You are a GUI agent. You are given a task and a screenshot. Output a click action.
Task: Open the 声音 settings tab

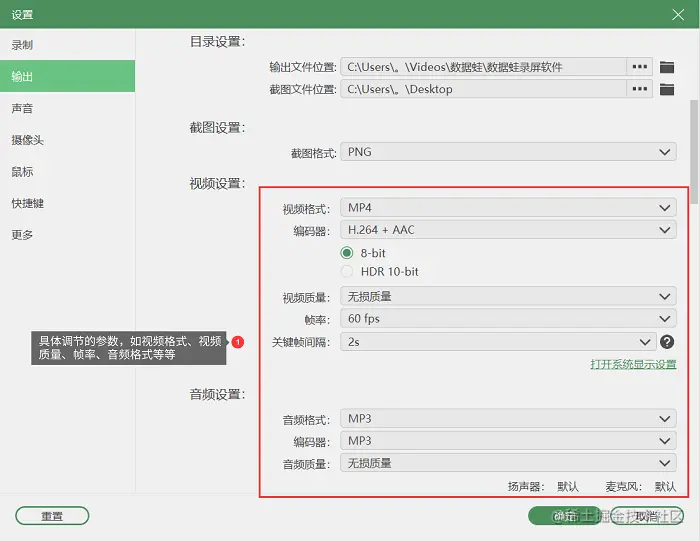67,108
